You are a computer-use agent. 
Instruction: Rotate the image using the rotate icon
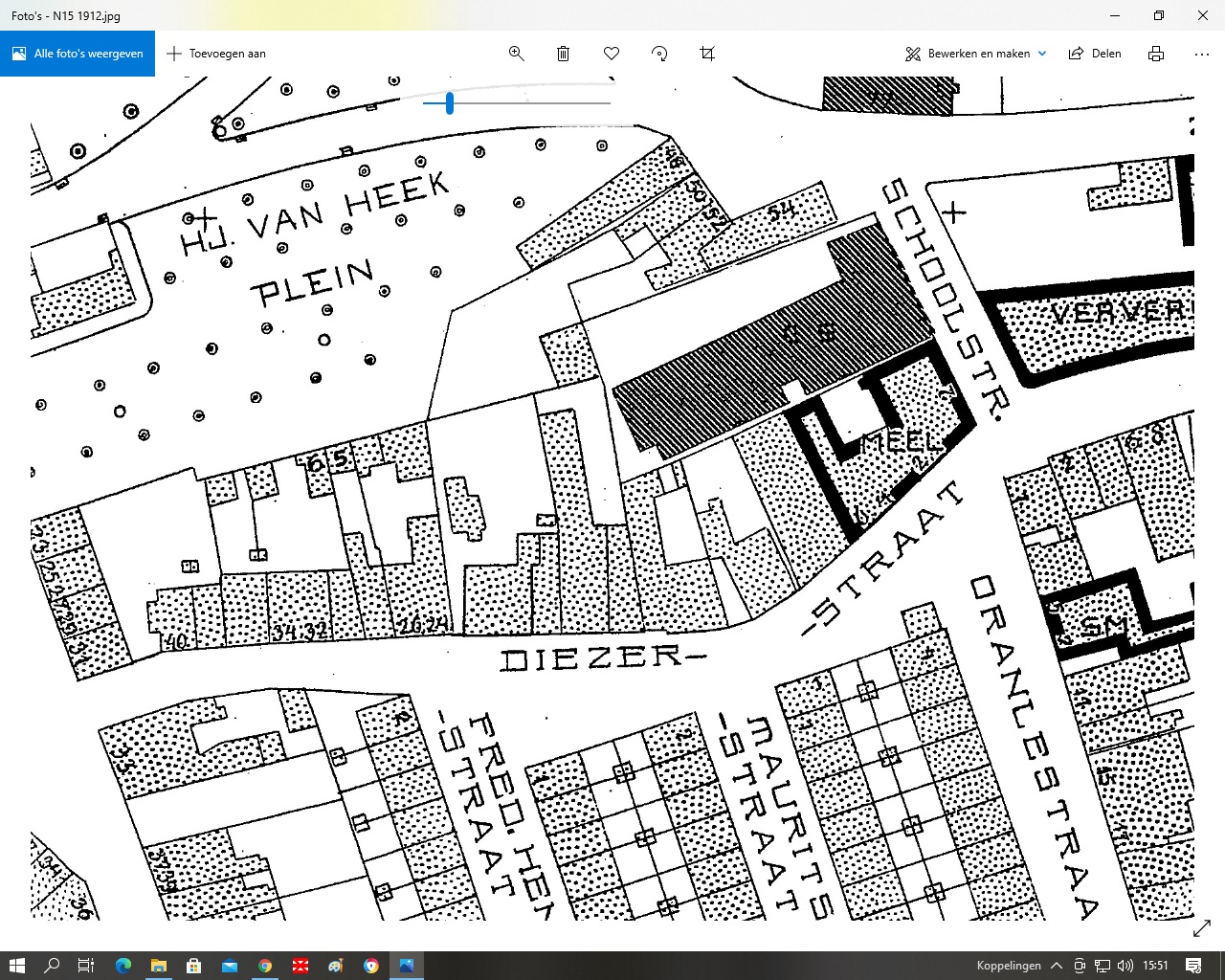[659, 54]
